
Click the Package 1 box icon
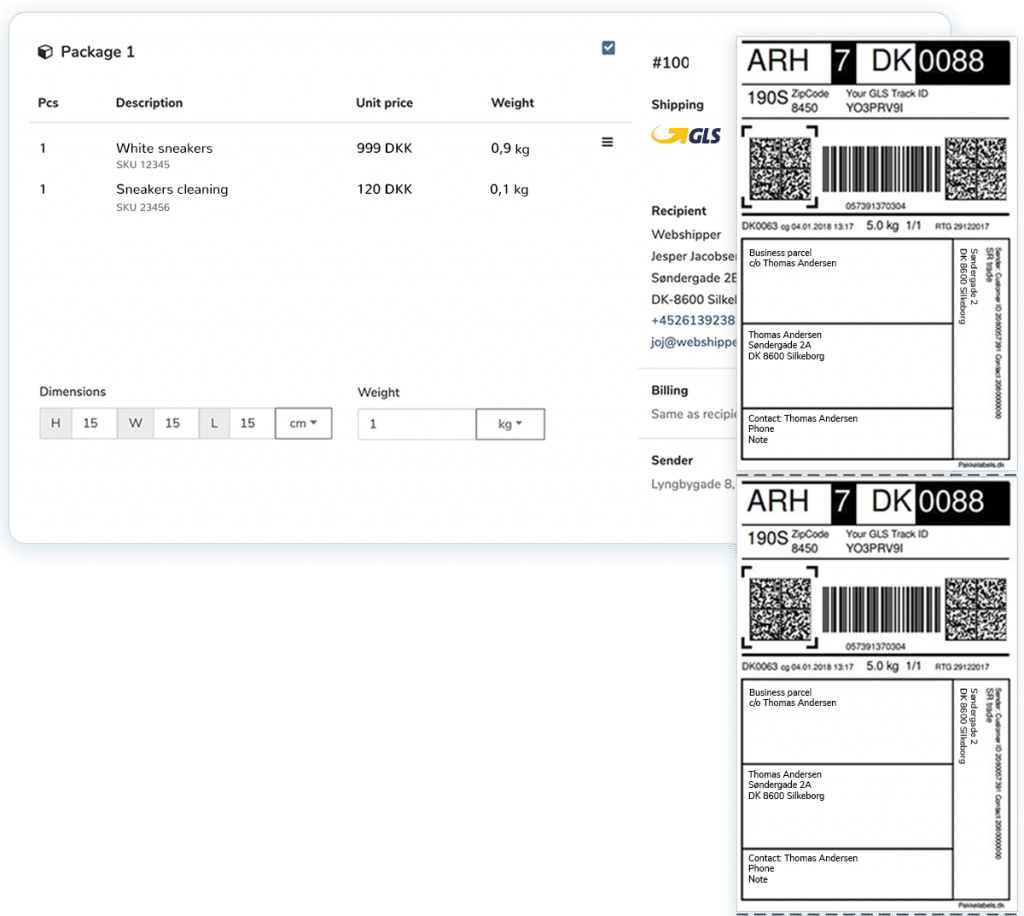point(45,52)
